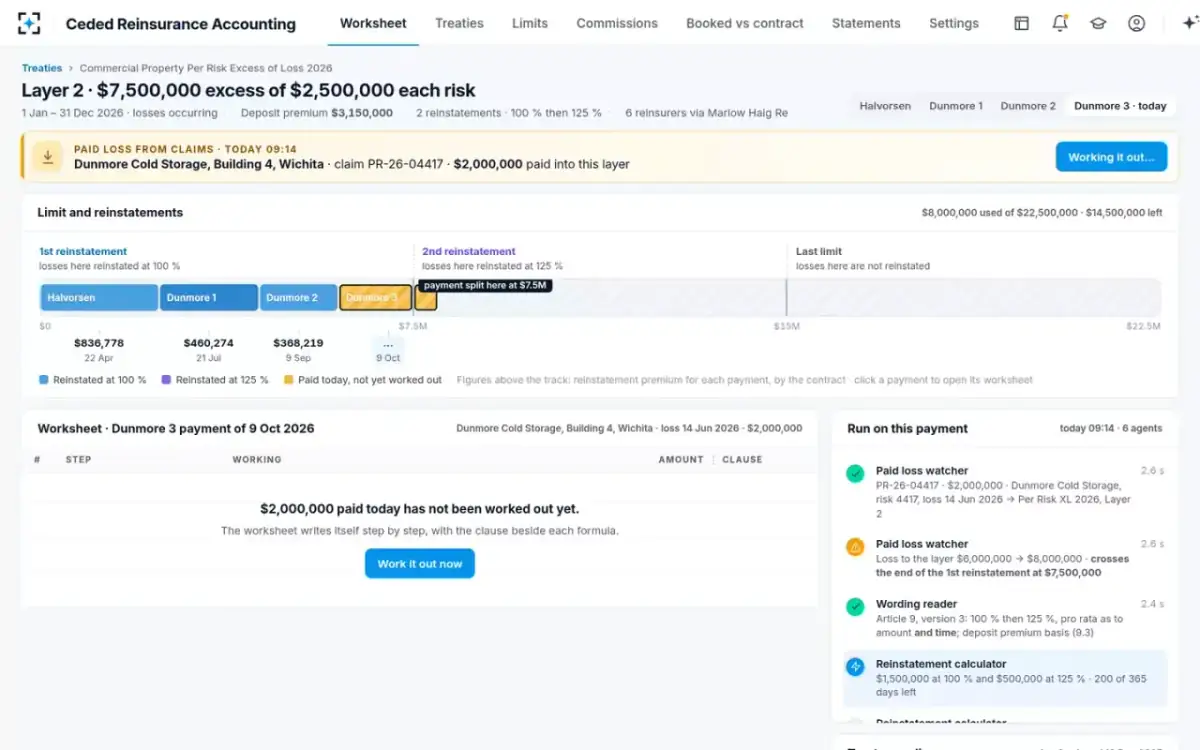Viewport: 1200px width, 750px height.
Task: Open the user account icon
Action: tap(1136, 23)
